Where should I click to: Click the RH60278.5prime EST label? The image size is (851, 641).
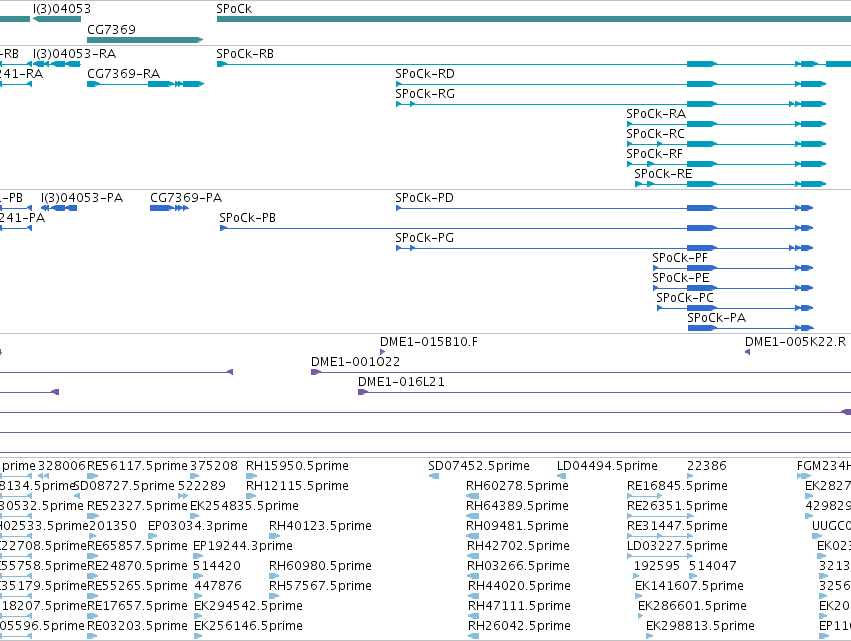point(517,486)
